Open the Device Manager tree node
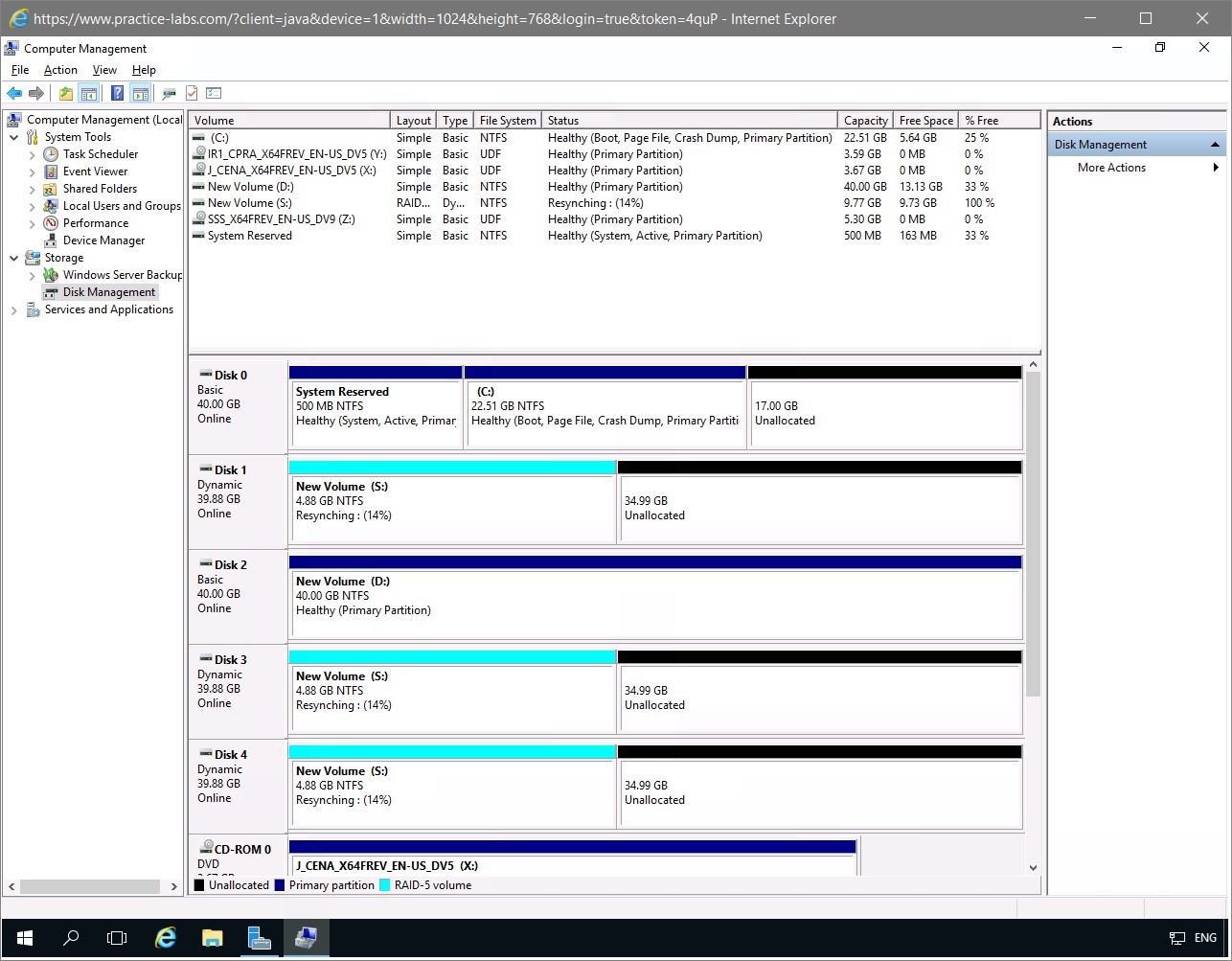Image resolution: width=1232 pixels, height=961 pixels. 103,240
